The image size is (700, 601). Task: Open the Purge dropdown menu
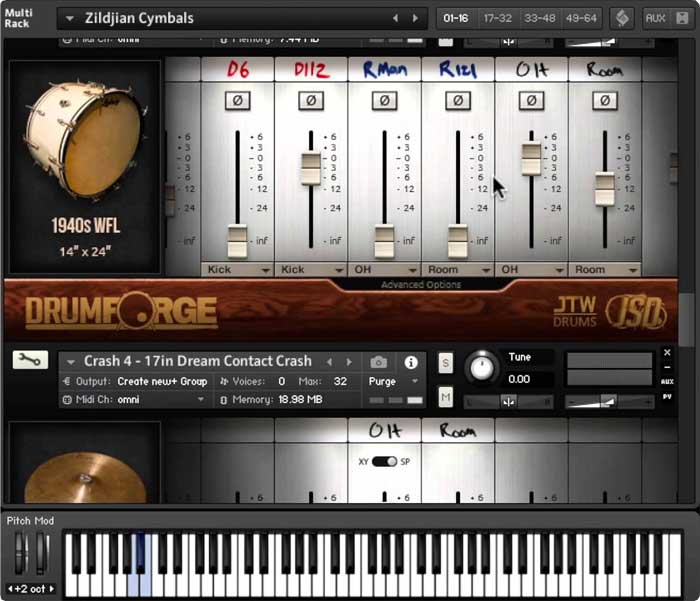(x=393, y=381)
